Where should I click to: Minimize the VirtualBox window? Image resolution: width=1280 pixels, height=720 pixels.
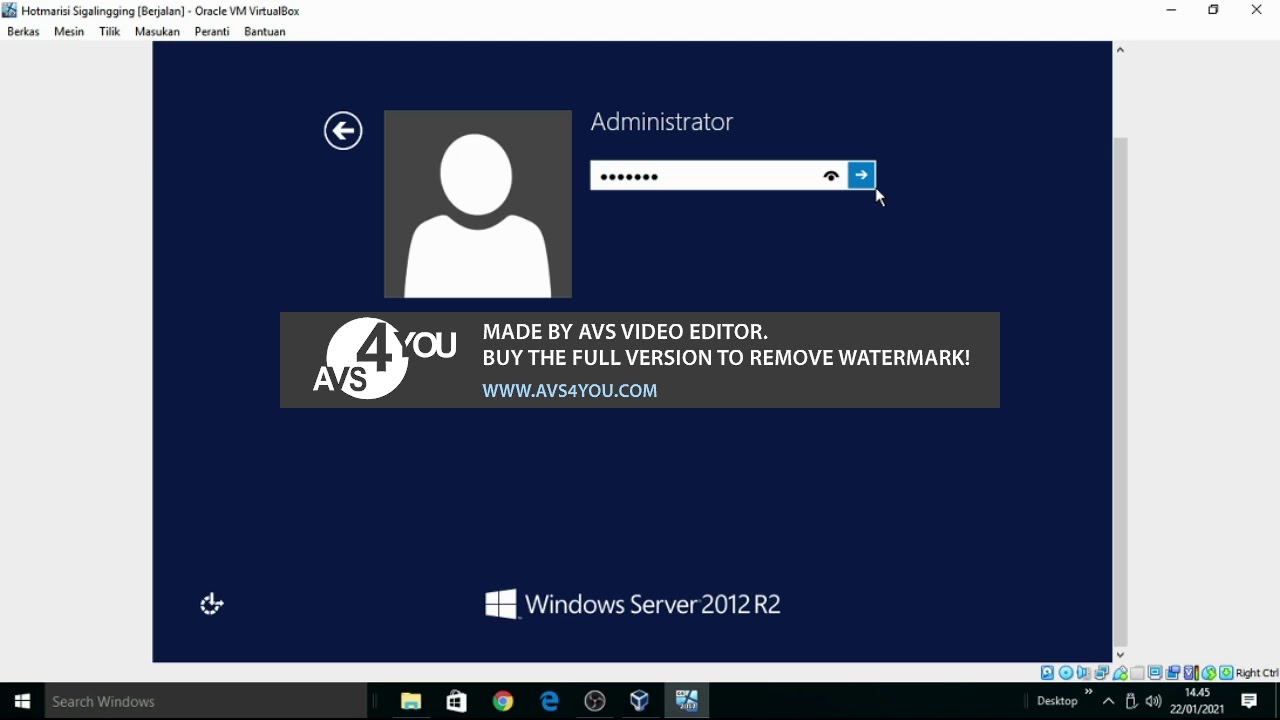pos(1171,10)
